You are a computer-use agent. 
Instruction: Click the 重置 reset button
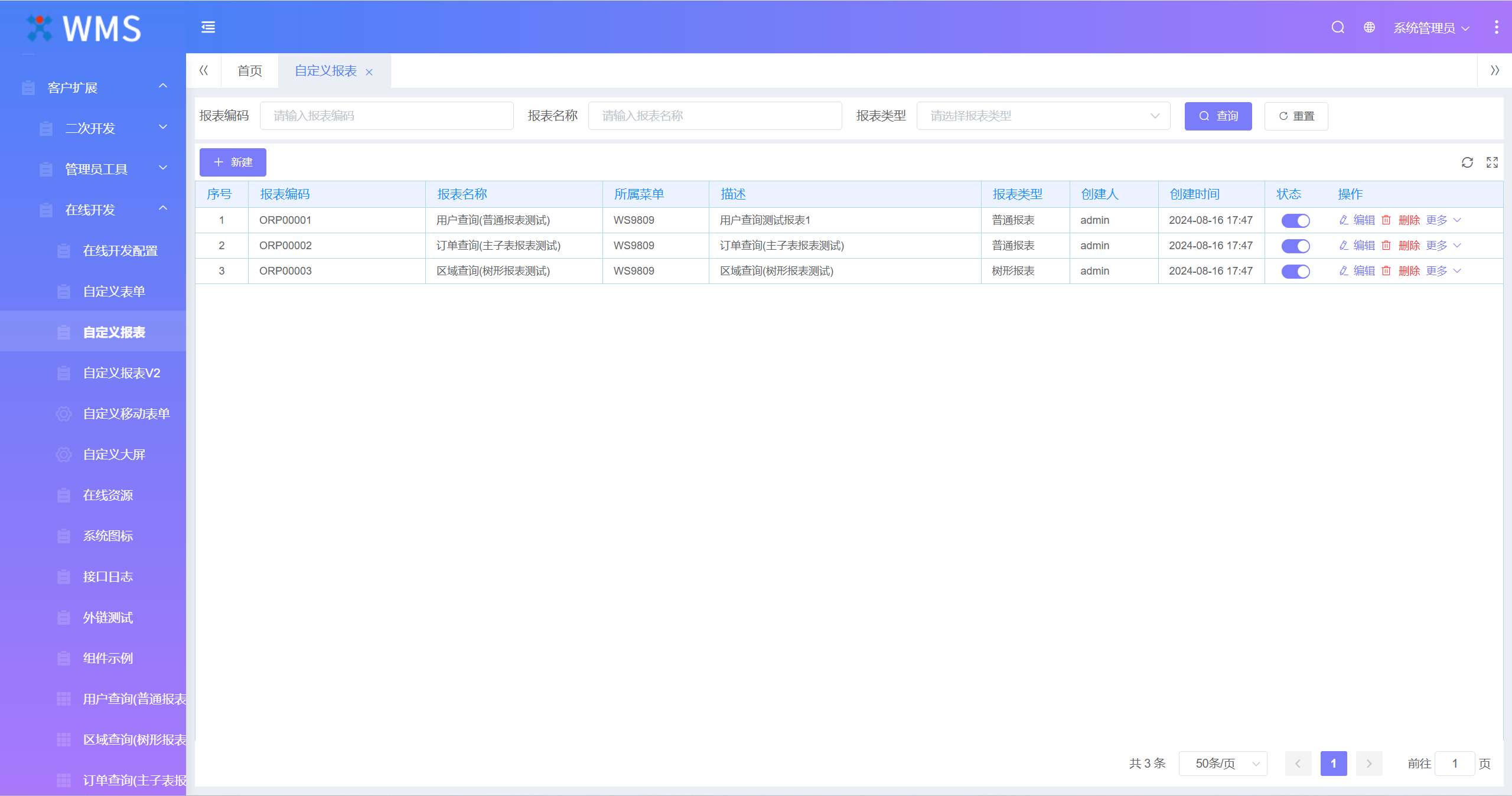point(1296,116)
